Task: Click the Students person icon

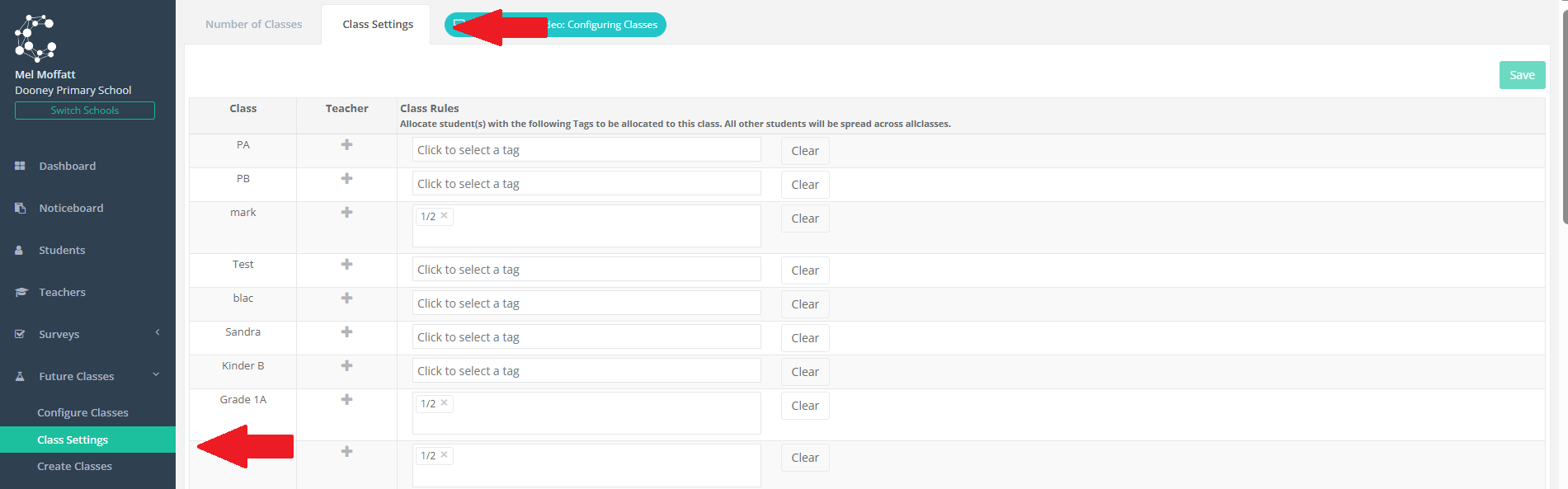Action: pos(19,250)
